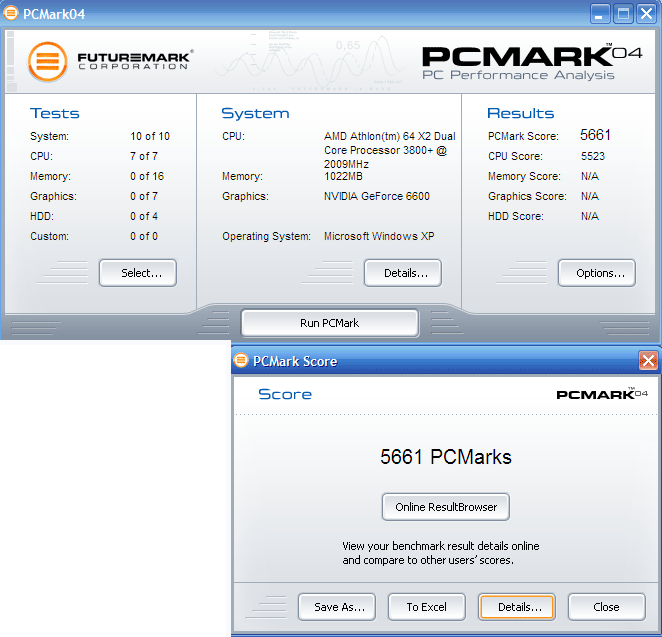Click the 'HDD Score:' label
Screen dimensions: 662x637
[x=515, y=216]
